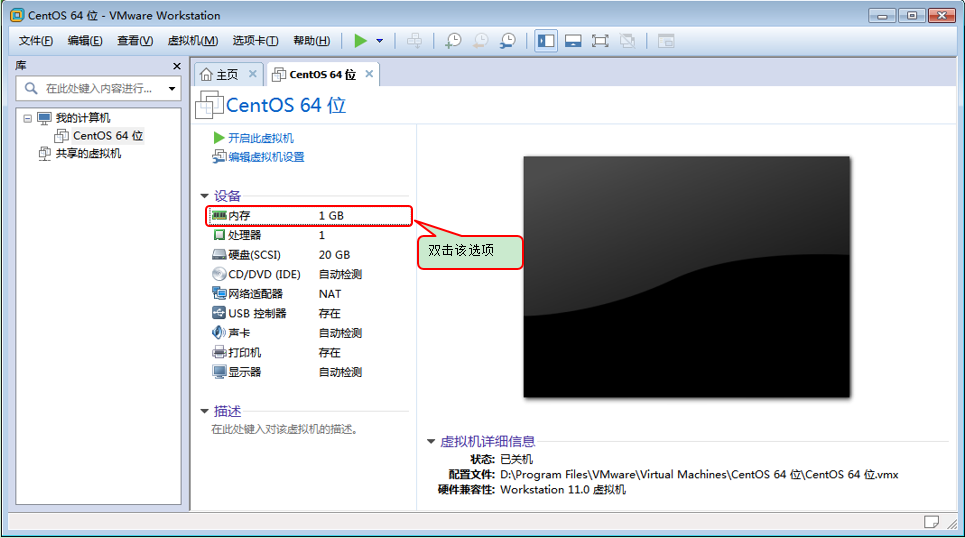Image resolution: width=965 pixels, height=538 pixels.
Task: Click the send Ctrl+Alt+Del toolbar icon
Action: click(415, 41)
